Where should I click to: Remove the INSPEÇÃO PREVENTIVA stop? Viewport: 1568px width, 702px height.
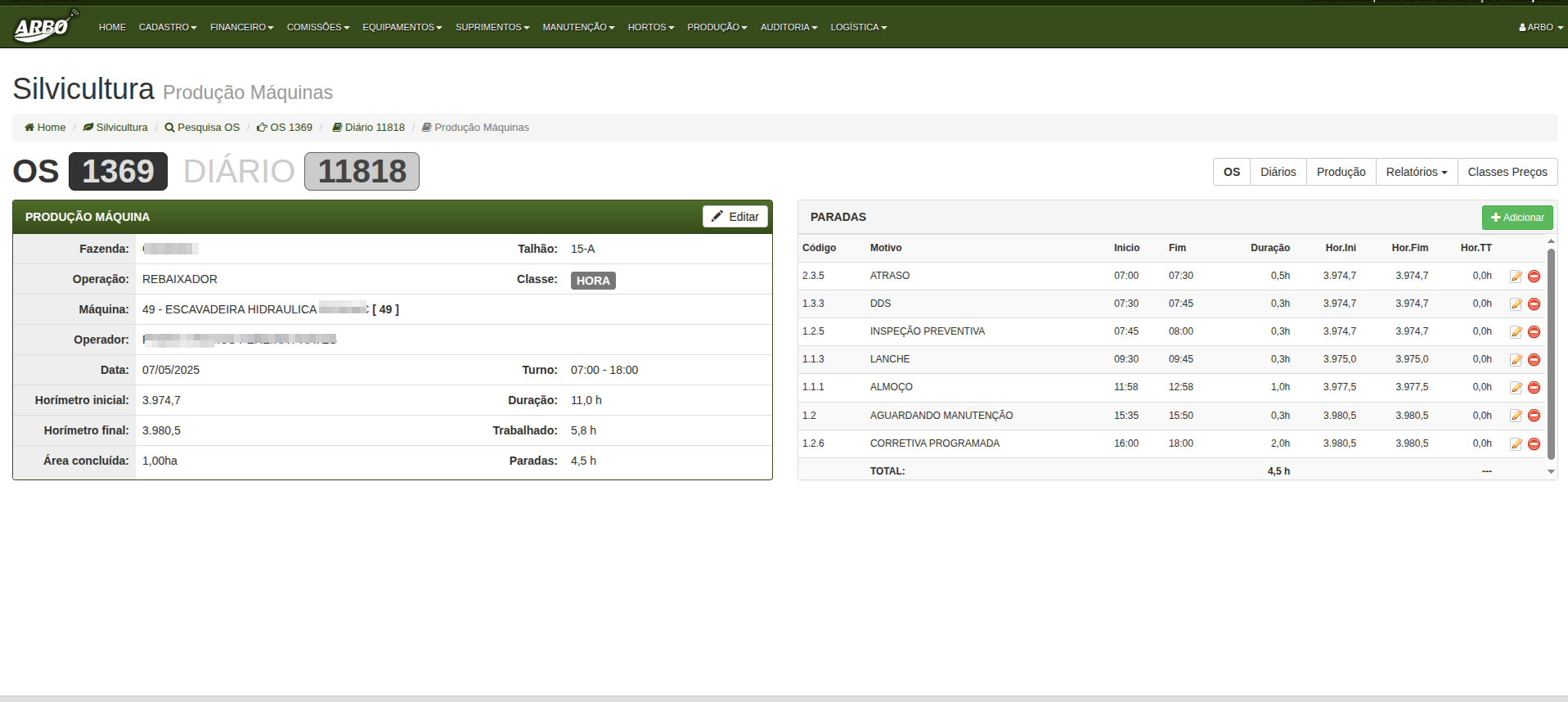coord(1534,332)
